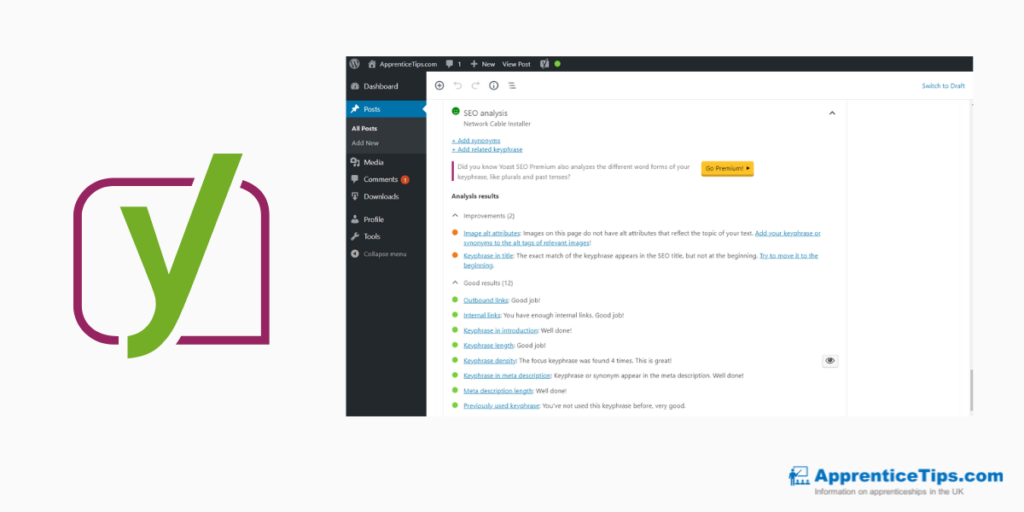Open the WordPress logo menu

[355, 64]
